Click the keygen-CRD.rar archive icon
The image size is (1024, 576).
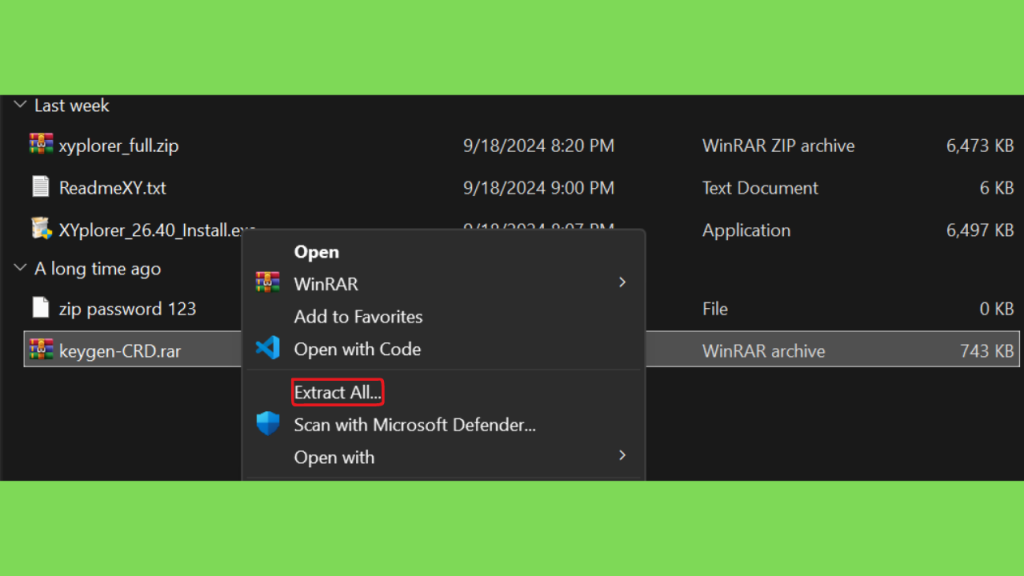[x=41, y=349]
